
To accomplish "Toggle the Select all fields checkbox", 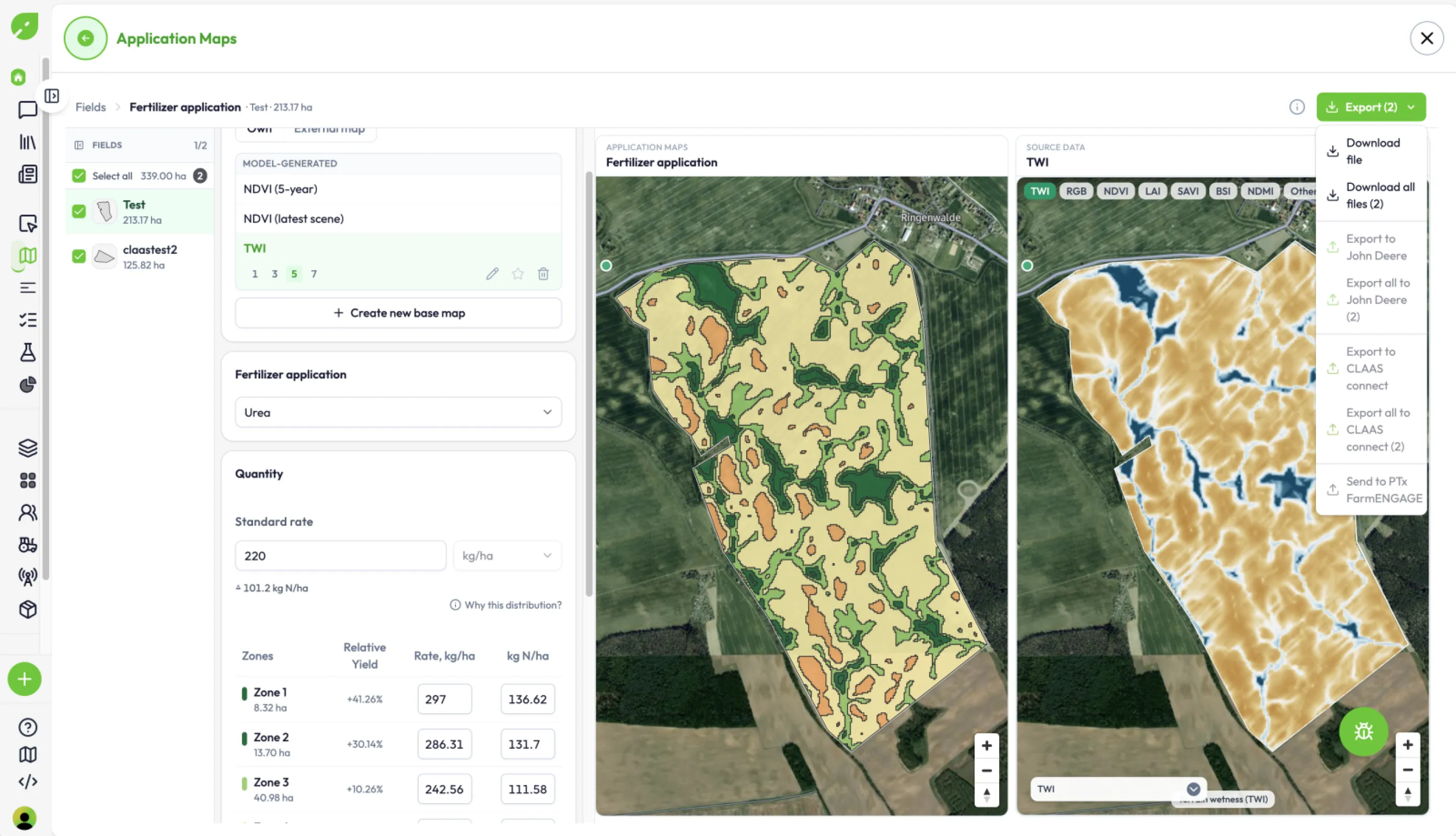I will 79,176.
